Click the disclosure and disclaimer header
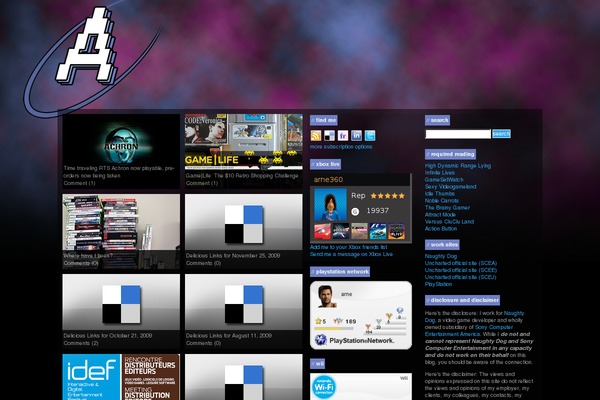Screen dimensions: 600x400 point(462,300)
